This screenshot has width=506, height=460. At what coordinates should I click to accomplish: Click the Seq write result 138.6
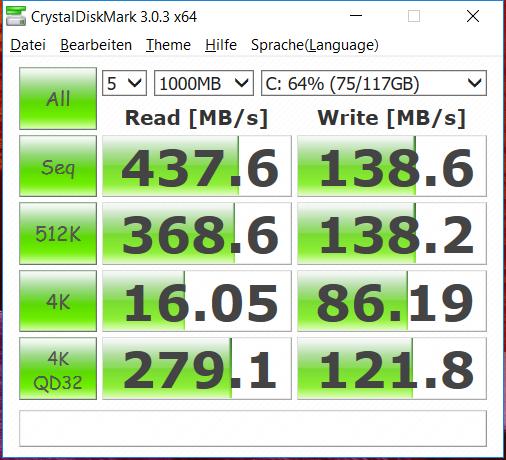tap(392, 166)
